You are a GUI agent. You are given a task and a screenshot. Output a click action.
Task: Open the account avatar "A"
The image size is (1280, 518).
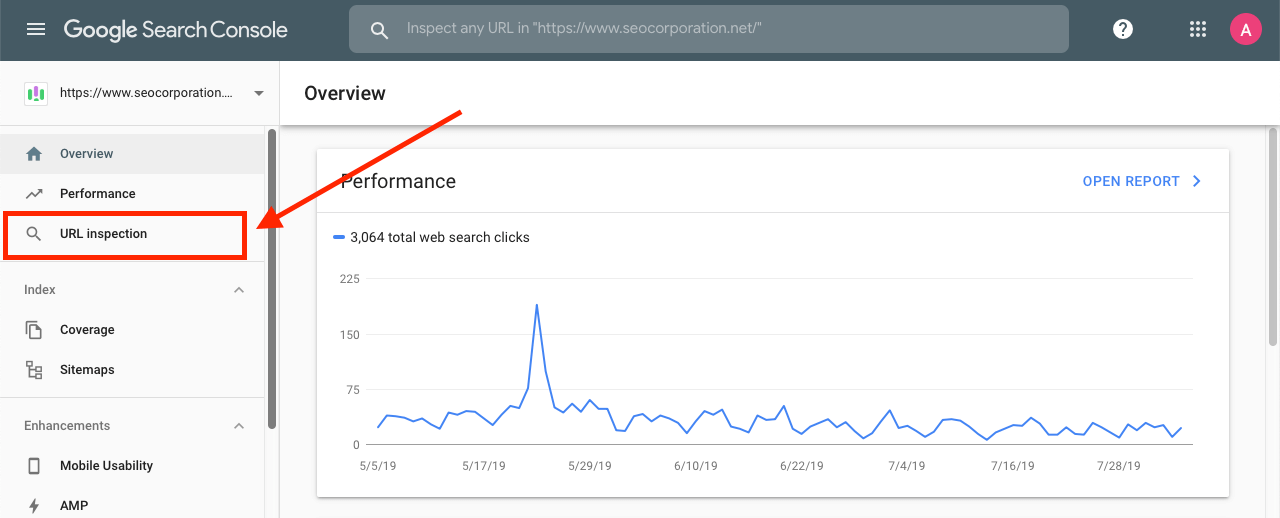pos(1245,29)
